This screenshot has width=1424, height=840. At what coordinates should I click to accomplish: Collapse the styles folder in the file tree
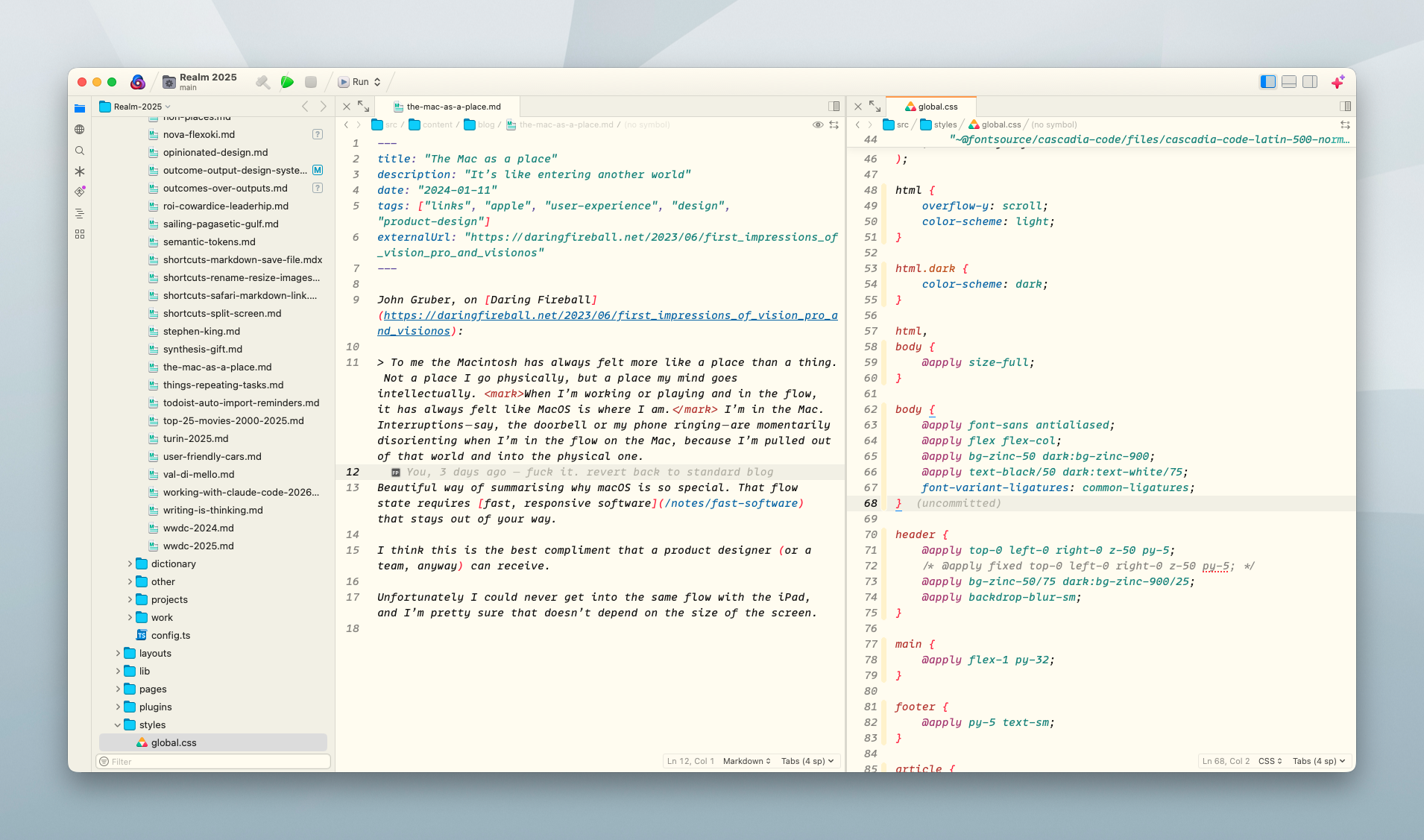[117, 724]
